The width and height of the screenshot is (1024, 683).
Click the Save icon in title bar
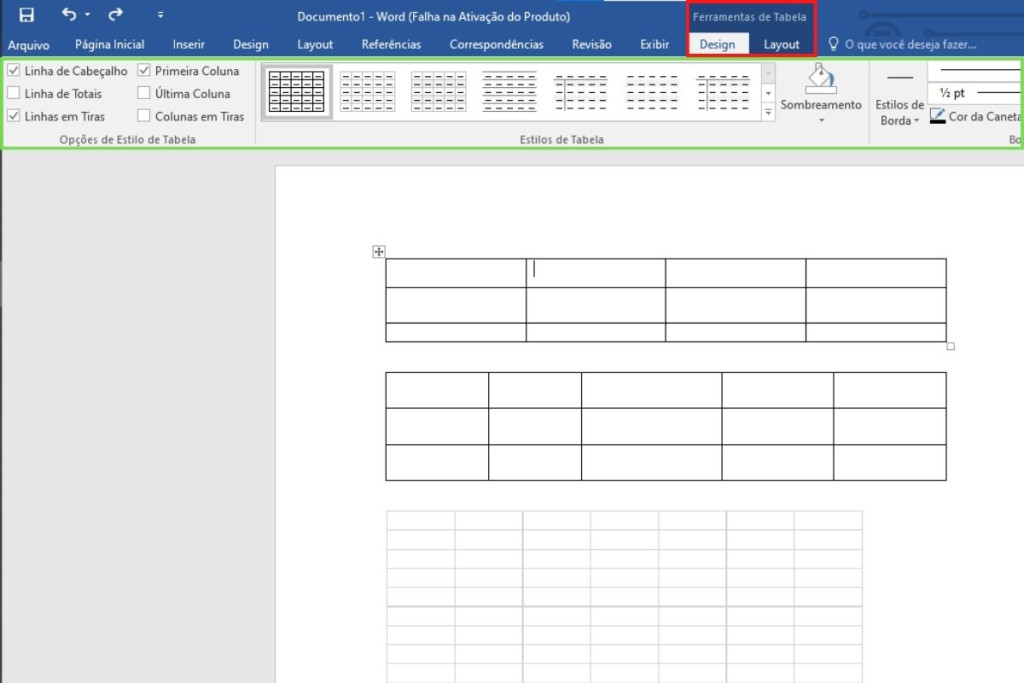(27, 15)
